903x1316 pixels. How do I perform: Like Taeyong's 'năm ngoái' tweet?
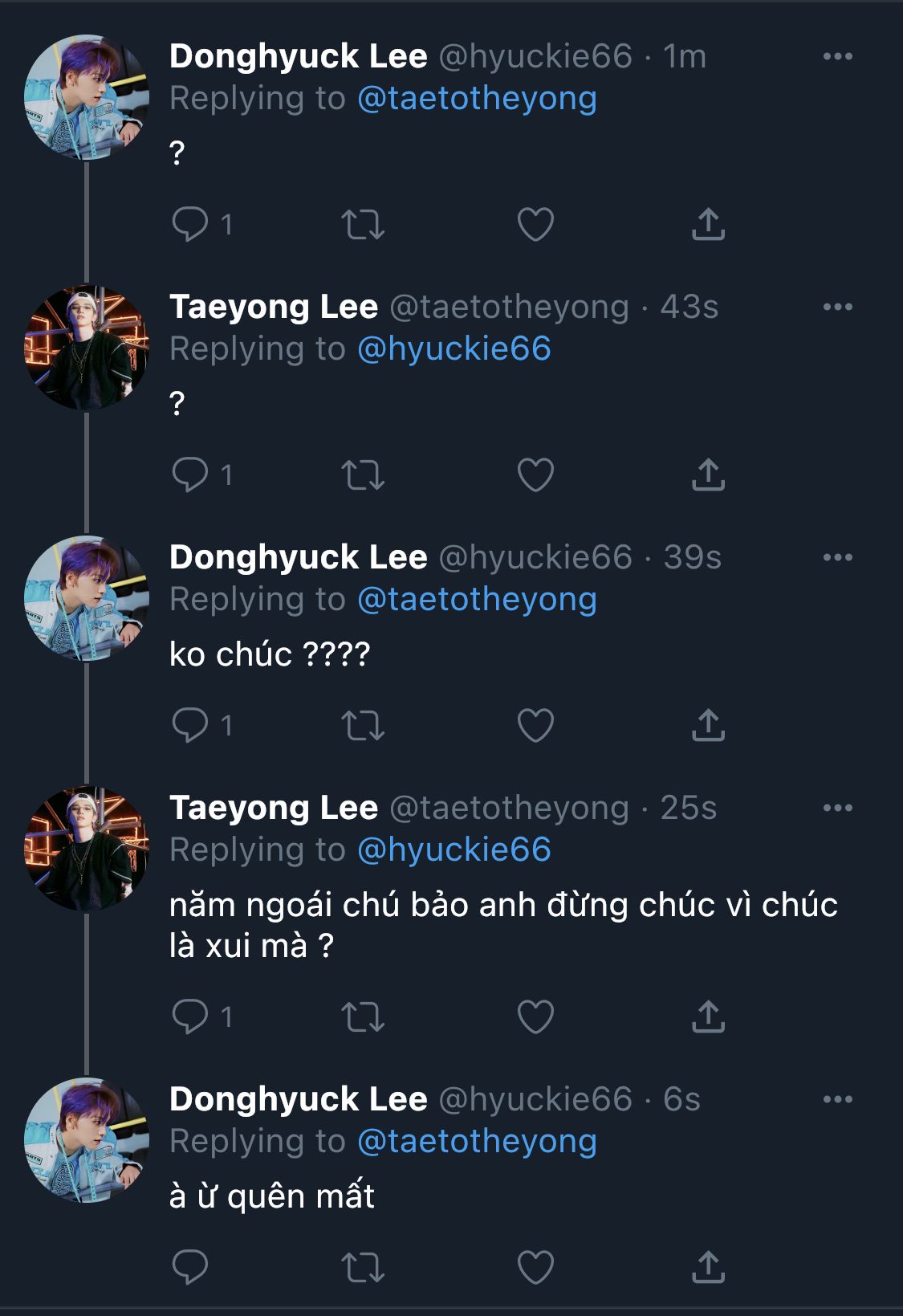click(x=535, y=1017)
